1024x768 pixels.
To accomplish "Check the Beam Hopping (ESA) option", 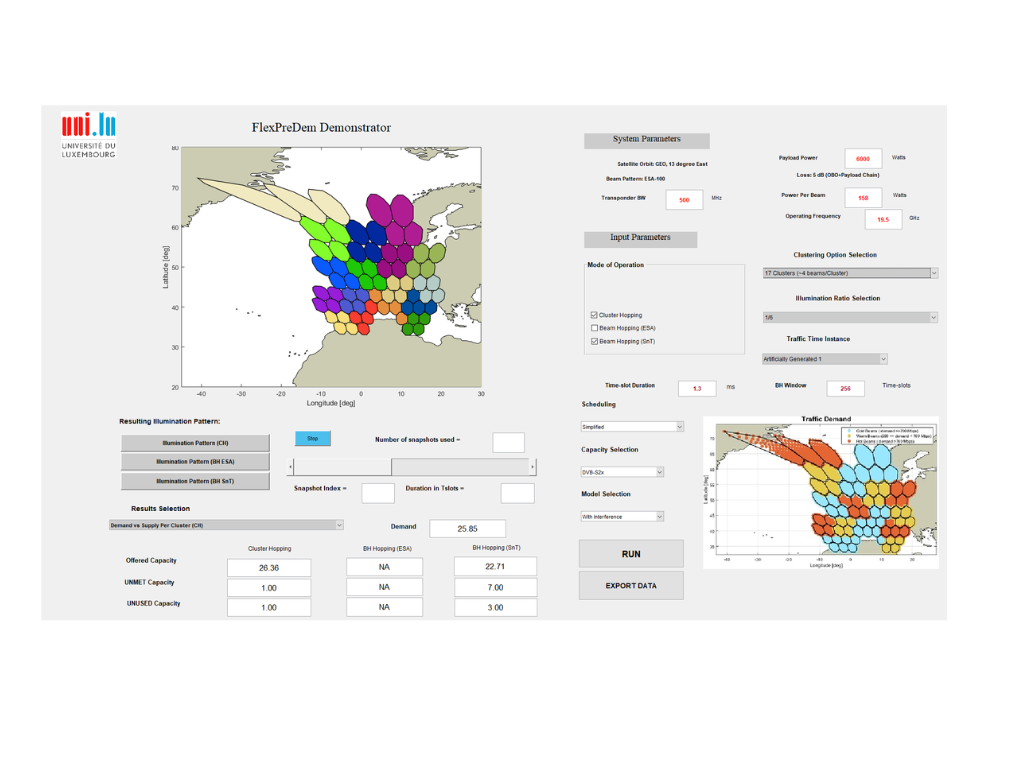I will coord(595,328).
